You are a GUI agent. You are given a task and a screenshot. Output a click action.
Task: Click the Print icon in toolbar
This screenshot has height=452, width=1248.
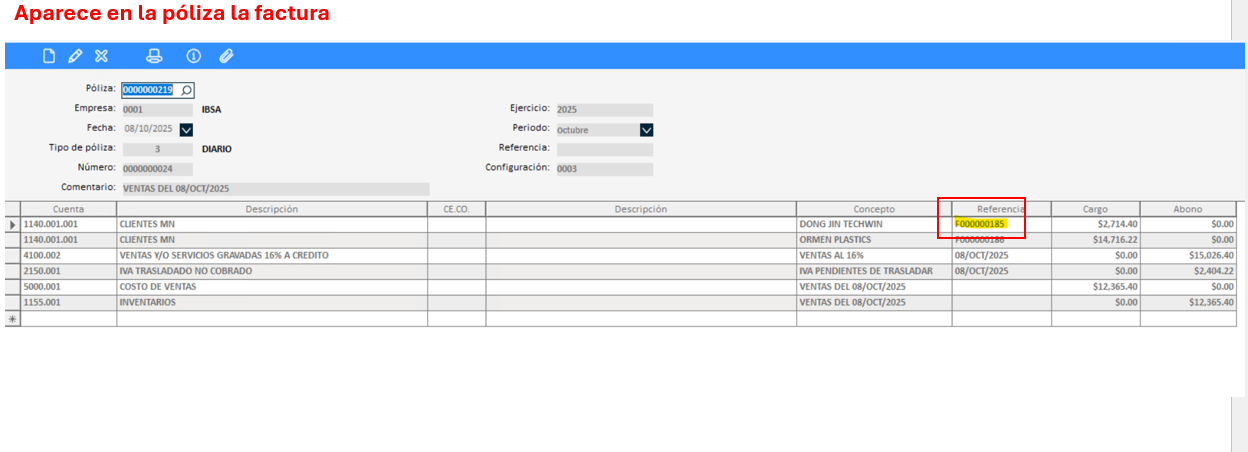[x=154, y=56]
